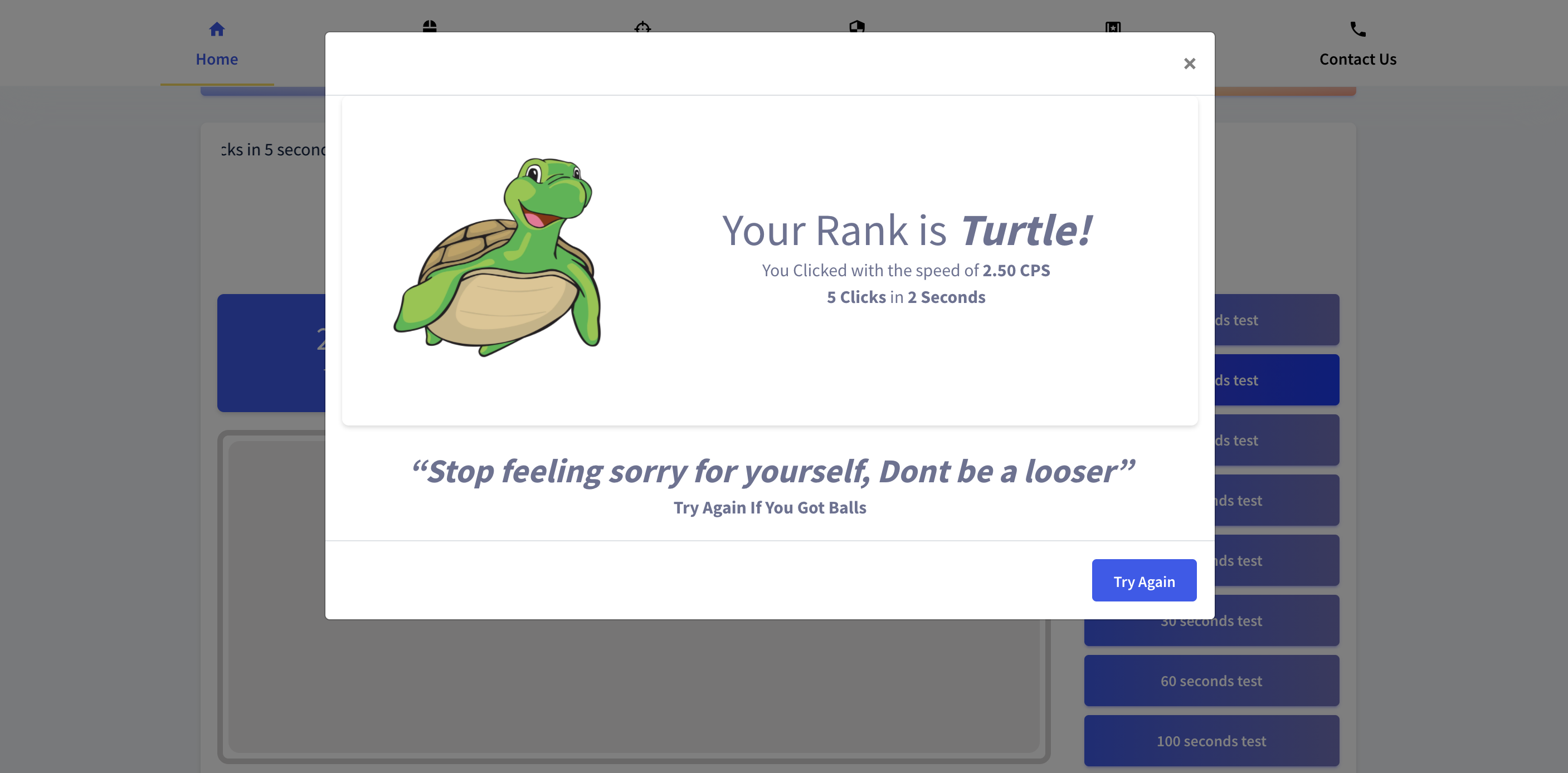
Task: Click another visible seconds test button
Action: pyautogui.click(x=1210, y=680)
